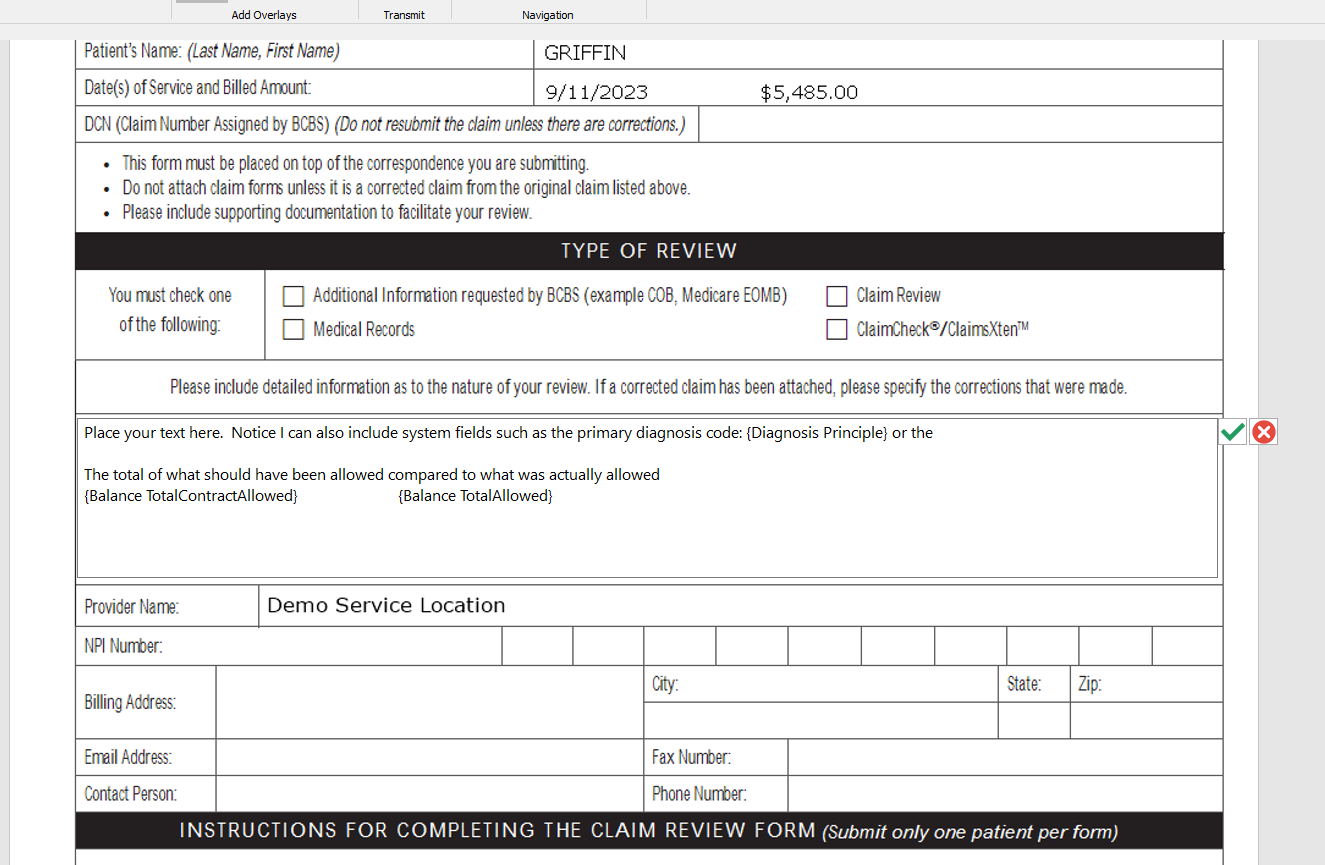
Task: Click inside the overlay text editing box
Action: pyautogui.click(x=647, y=497)
